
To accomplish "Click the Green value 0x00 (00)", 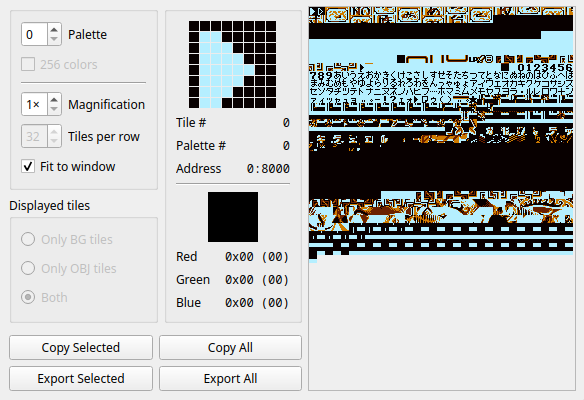I will pyautogui.click(x=257, y=280).
